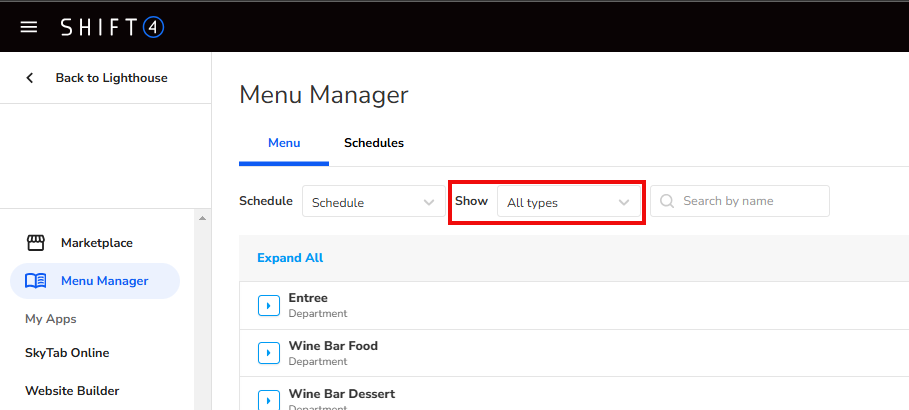Click the back arrow beside Back to Lighthouse
Screen dimensions: 909x410
[30, 78]
